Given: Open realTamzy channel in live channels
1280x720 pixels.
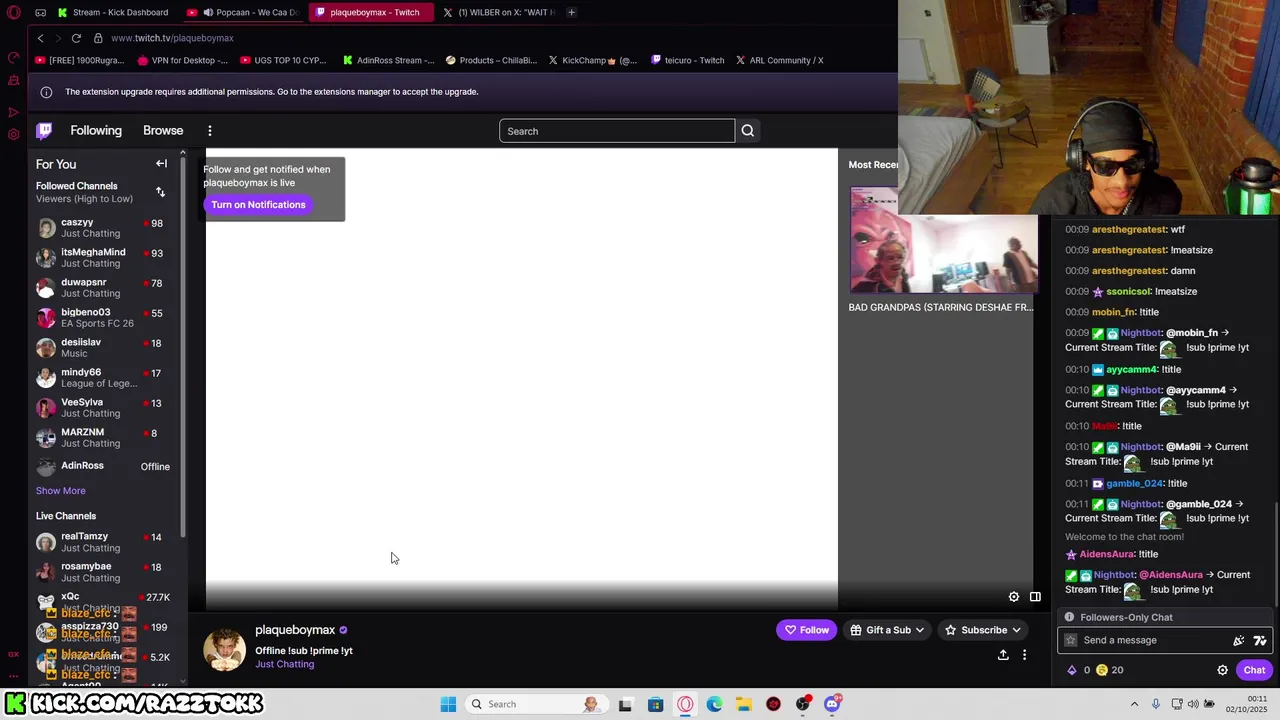Looking at the screenshot, I should click(100, 542).
